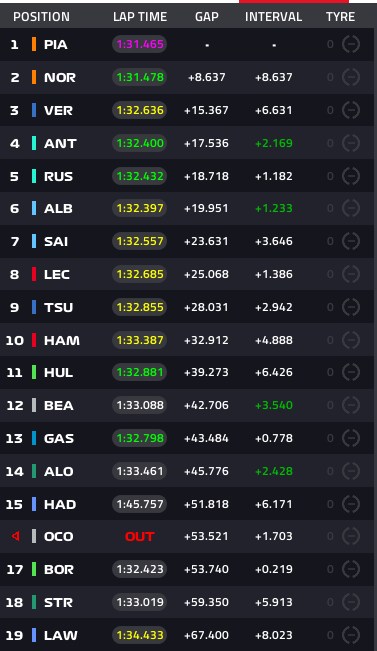Click the red team colour bar beside HAM

[x=34, y=340]
